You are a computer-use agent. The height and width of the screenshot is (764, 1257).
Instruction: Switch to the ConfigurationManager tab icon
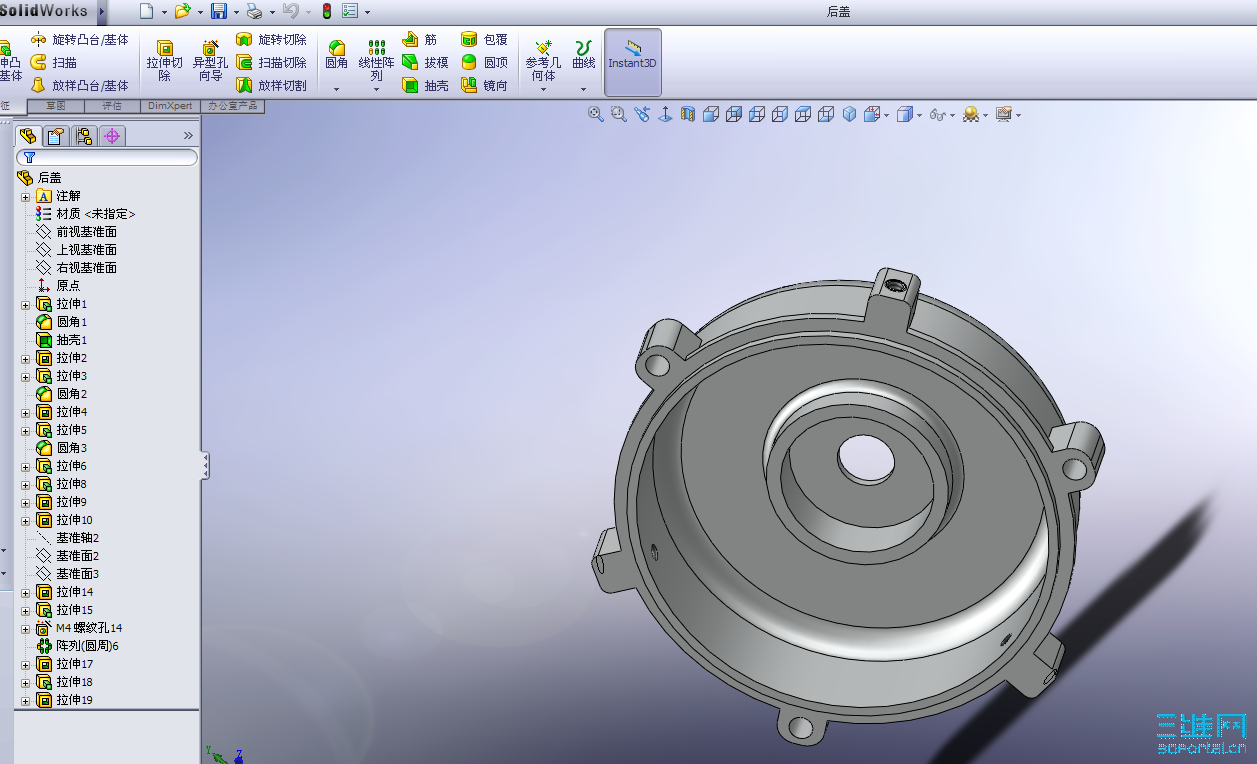(84, 136)
